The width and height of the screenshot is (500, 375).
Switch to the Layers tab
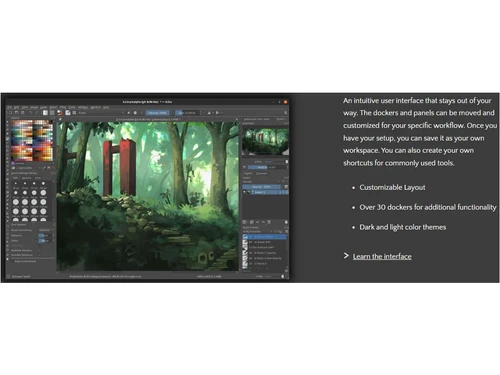point(248,173)
